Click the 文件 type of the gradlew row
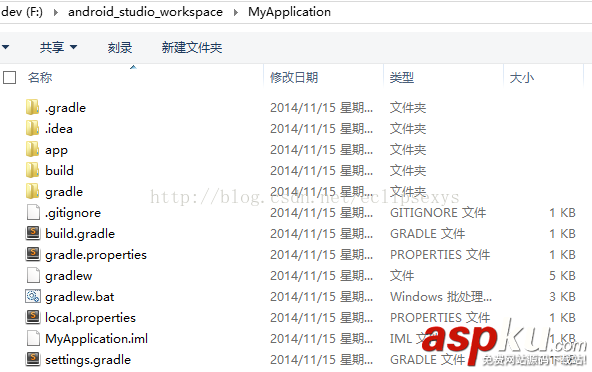This screenshot has height=372, width=592. pyautogui.click(x=402, y=276)
